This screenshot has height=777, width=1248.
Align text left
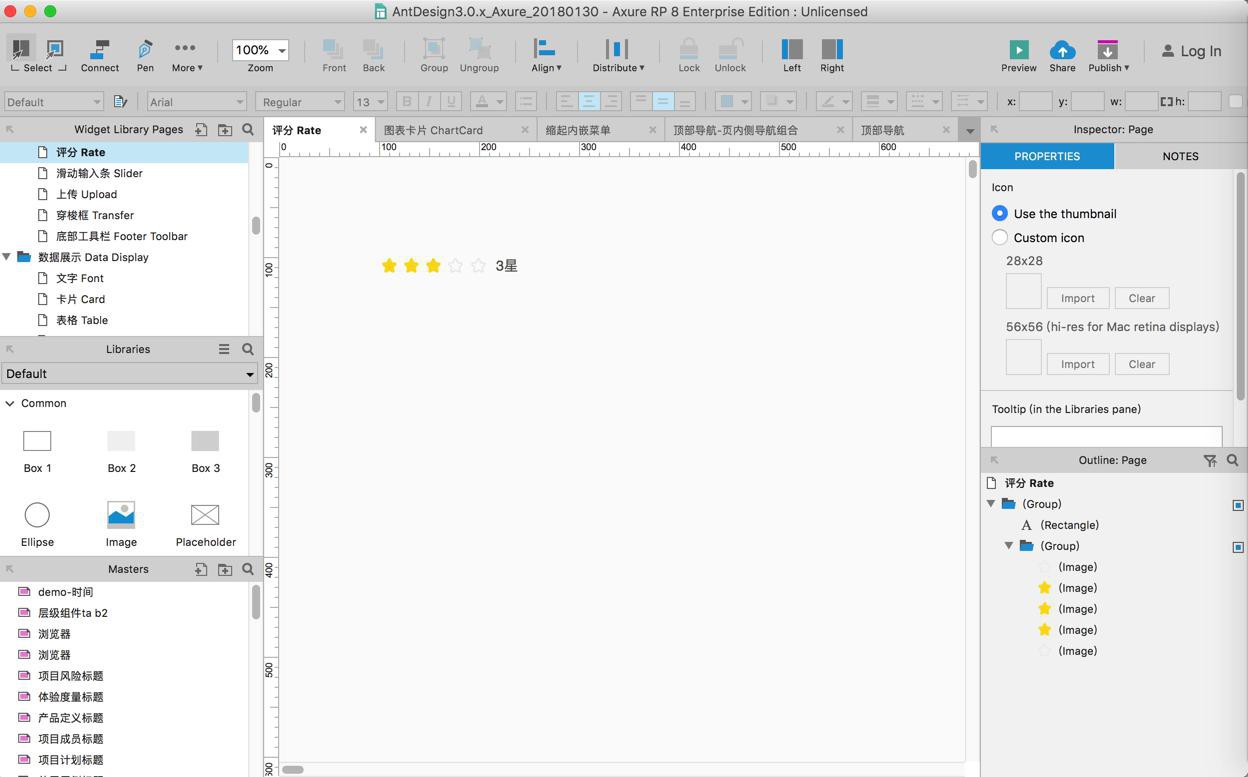[x=566, y=101]
